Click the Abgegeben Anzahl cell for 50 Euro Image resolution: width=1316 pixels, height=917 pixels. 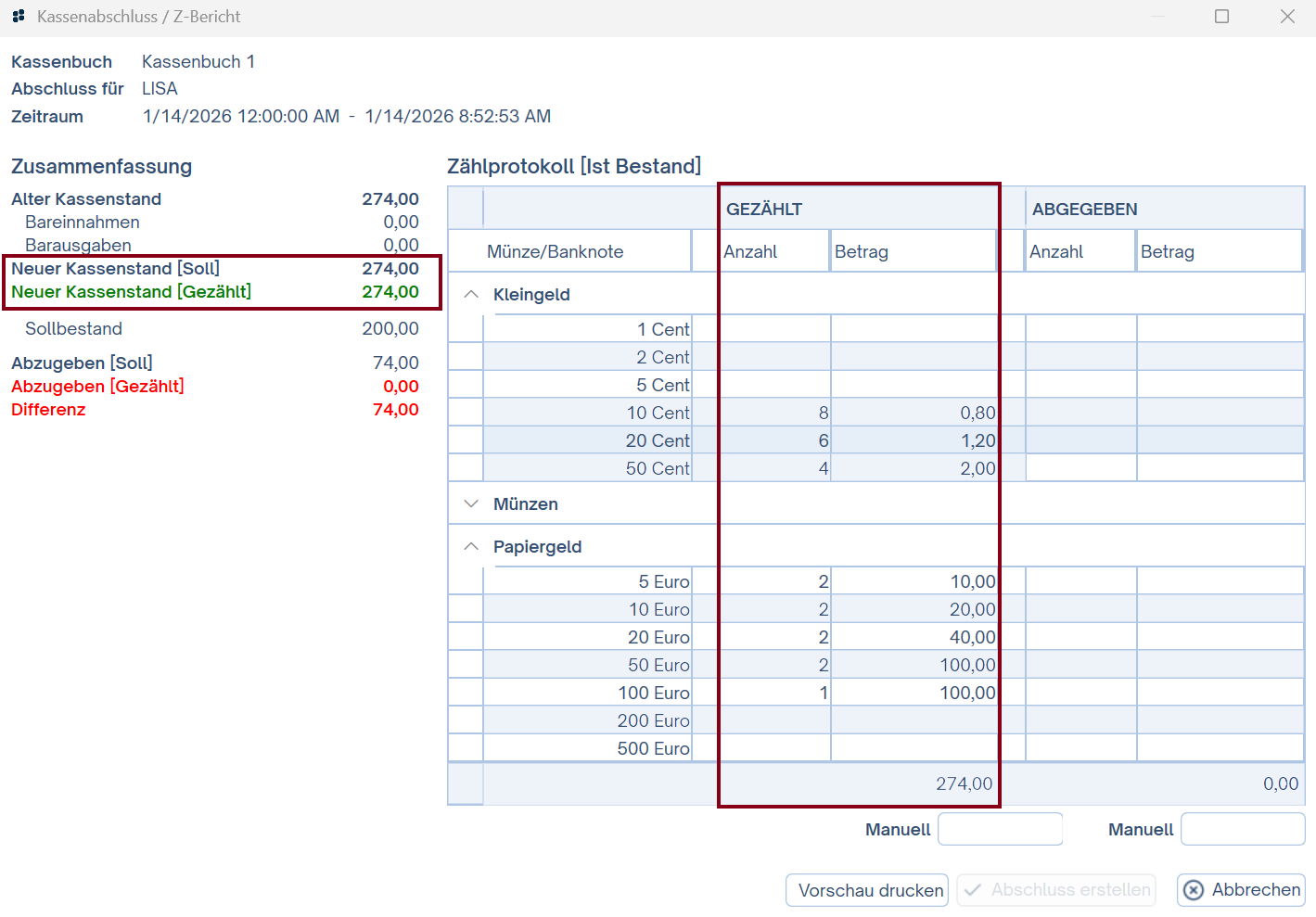[x=1080, y=665]
